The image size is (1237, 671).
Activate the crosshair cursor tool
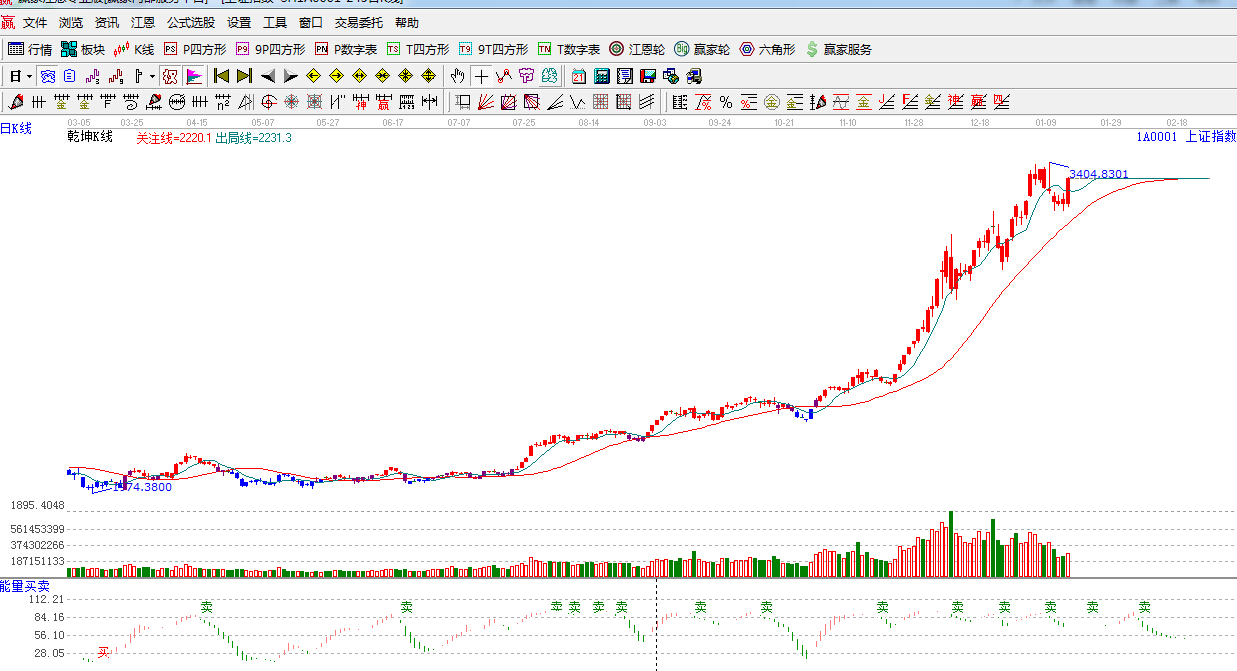coord(481,76)
